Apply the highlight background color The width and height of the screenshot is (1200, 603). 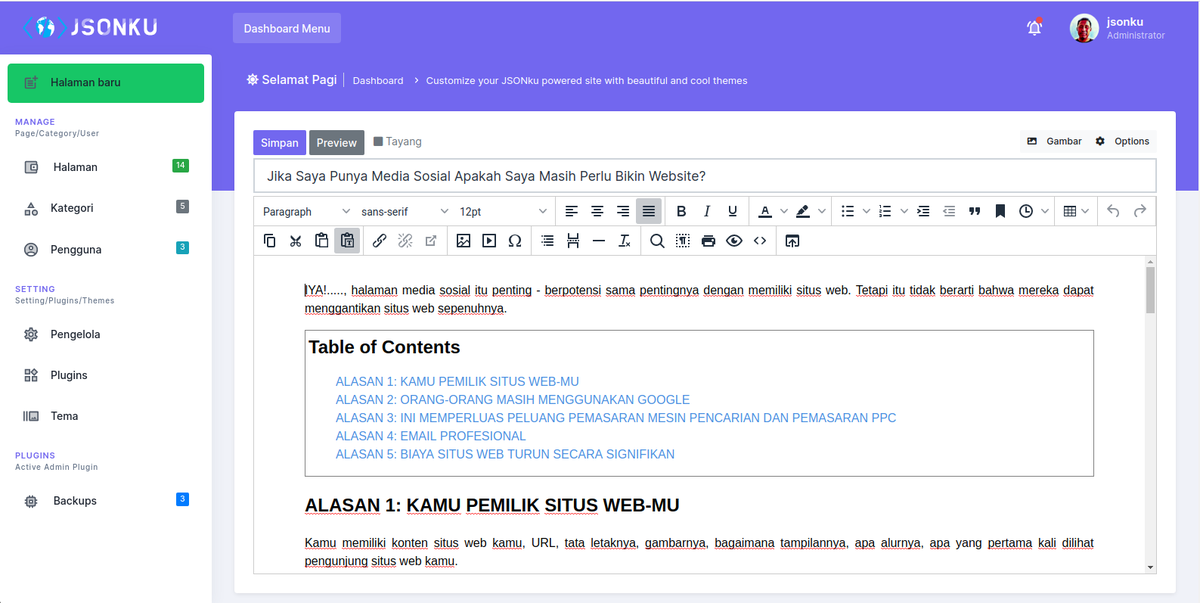(x=803, y=211)
